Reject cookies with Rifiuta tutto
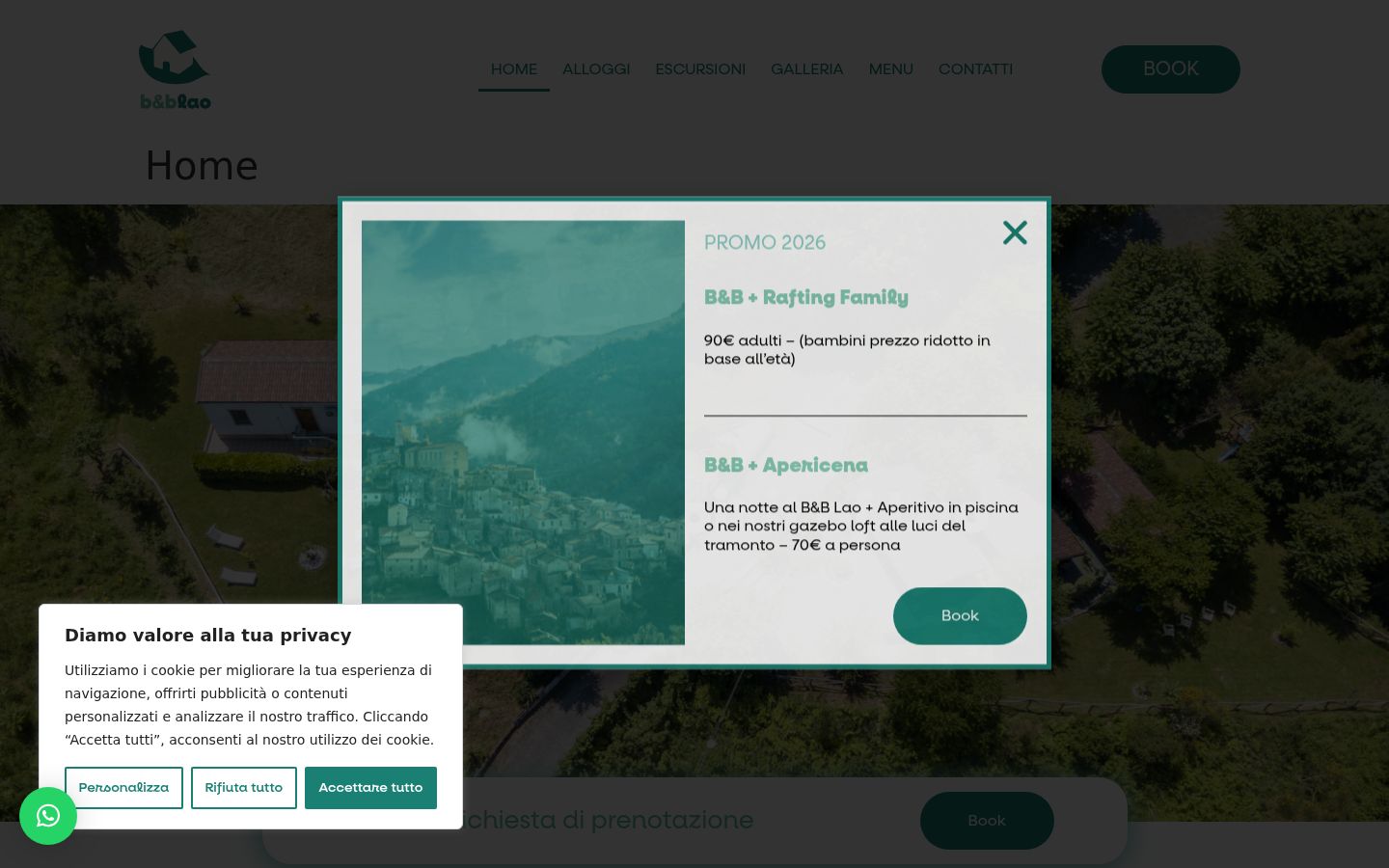Viewport: 1389px width, 868px height. pyautogui.click(x=244, y=788)
